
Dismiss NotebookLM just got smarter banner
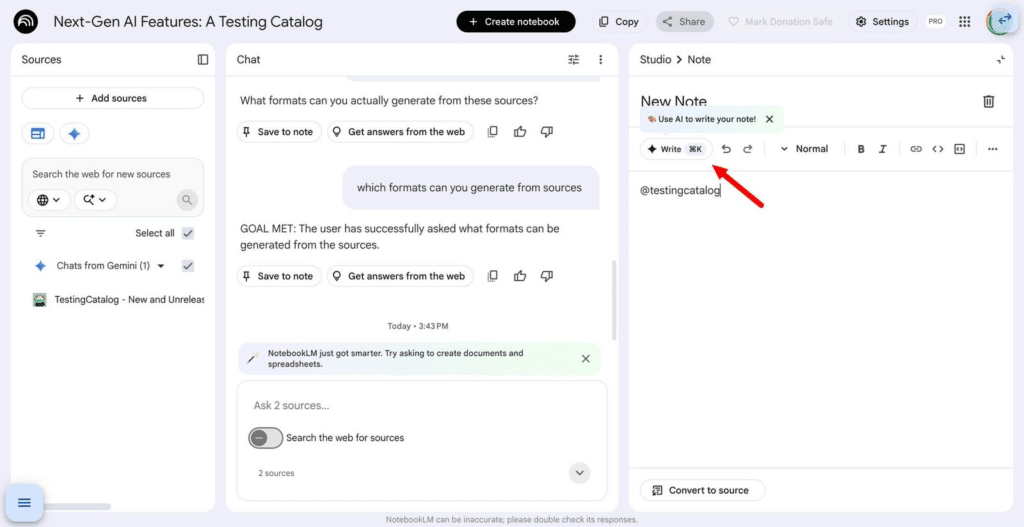(x=586, y=359)
